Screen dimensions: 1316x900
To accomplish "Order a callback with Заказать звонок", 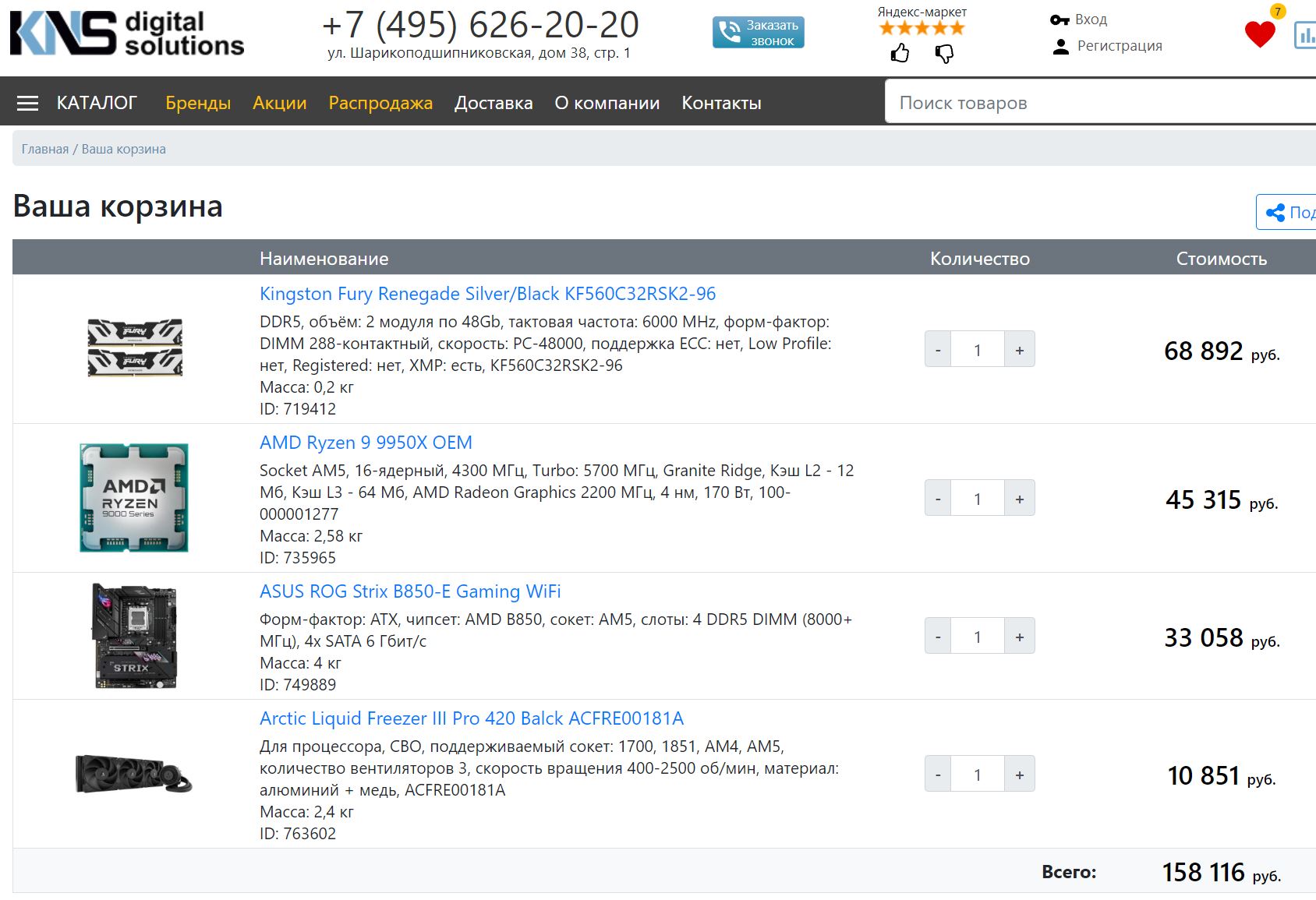I will pos(759,33).
